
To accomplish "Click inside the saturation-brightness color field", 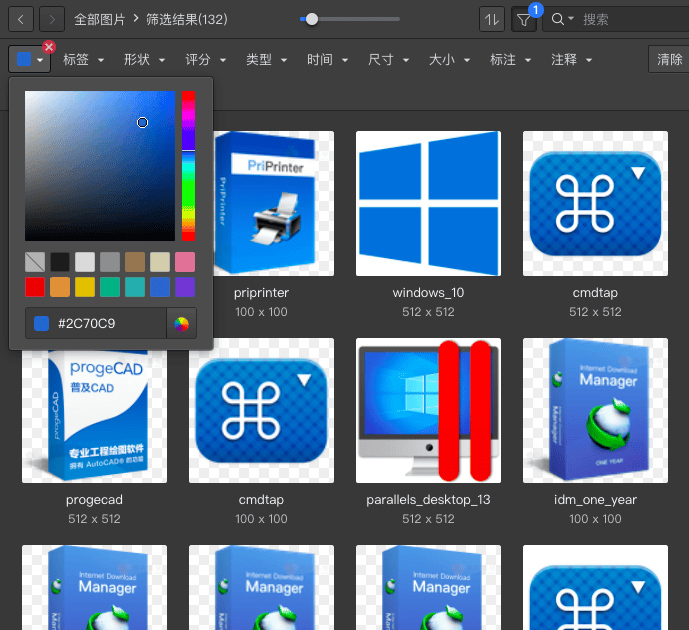I will tap(100, 166).
